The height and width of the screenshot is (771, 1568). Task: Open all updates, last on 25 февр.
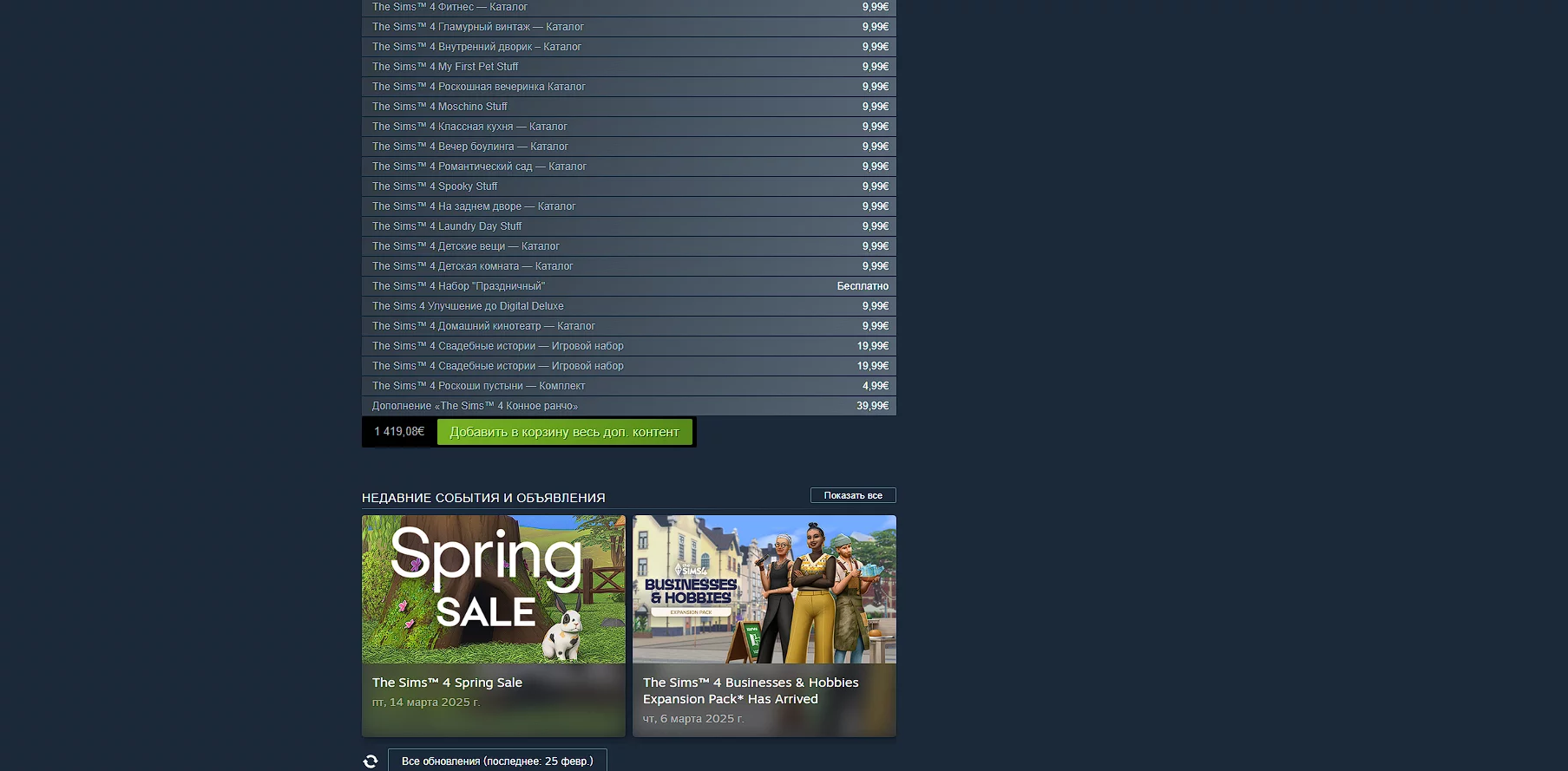coord(497,761)
